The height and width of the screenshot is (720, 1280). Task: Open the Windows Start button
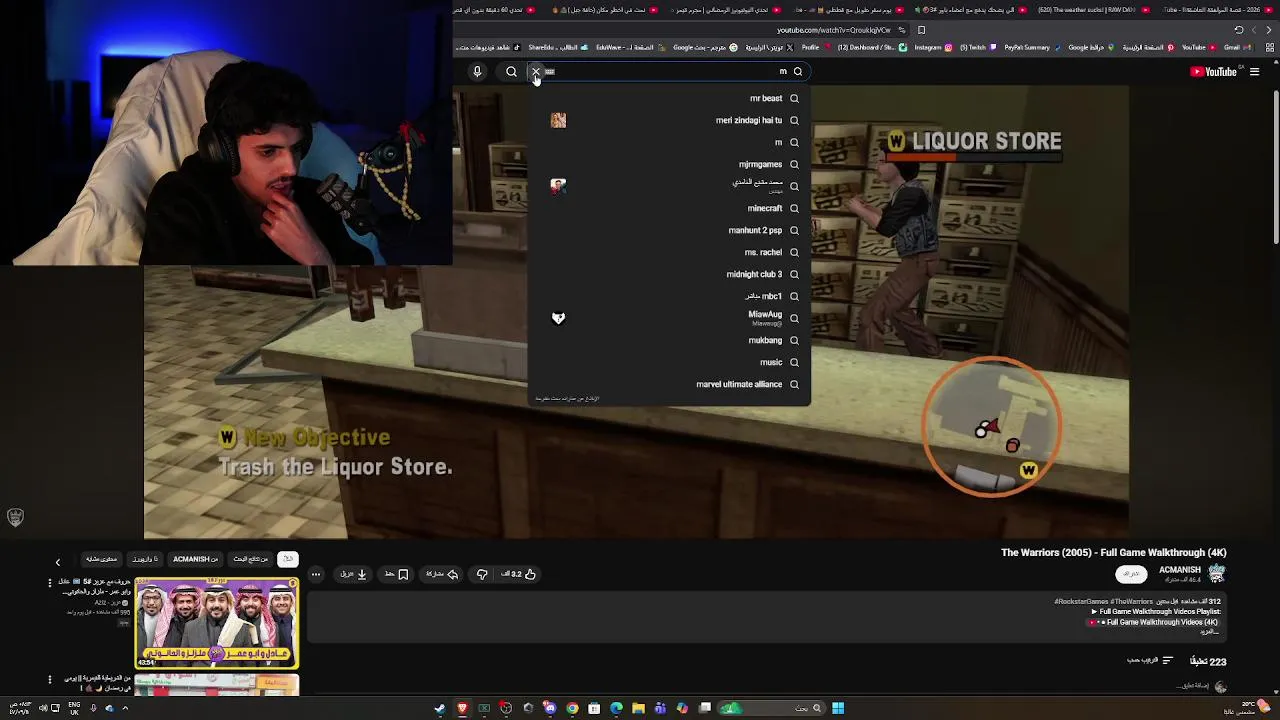[x=838, y=708]
